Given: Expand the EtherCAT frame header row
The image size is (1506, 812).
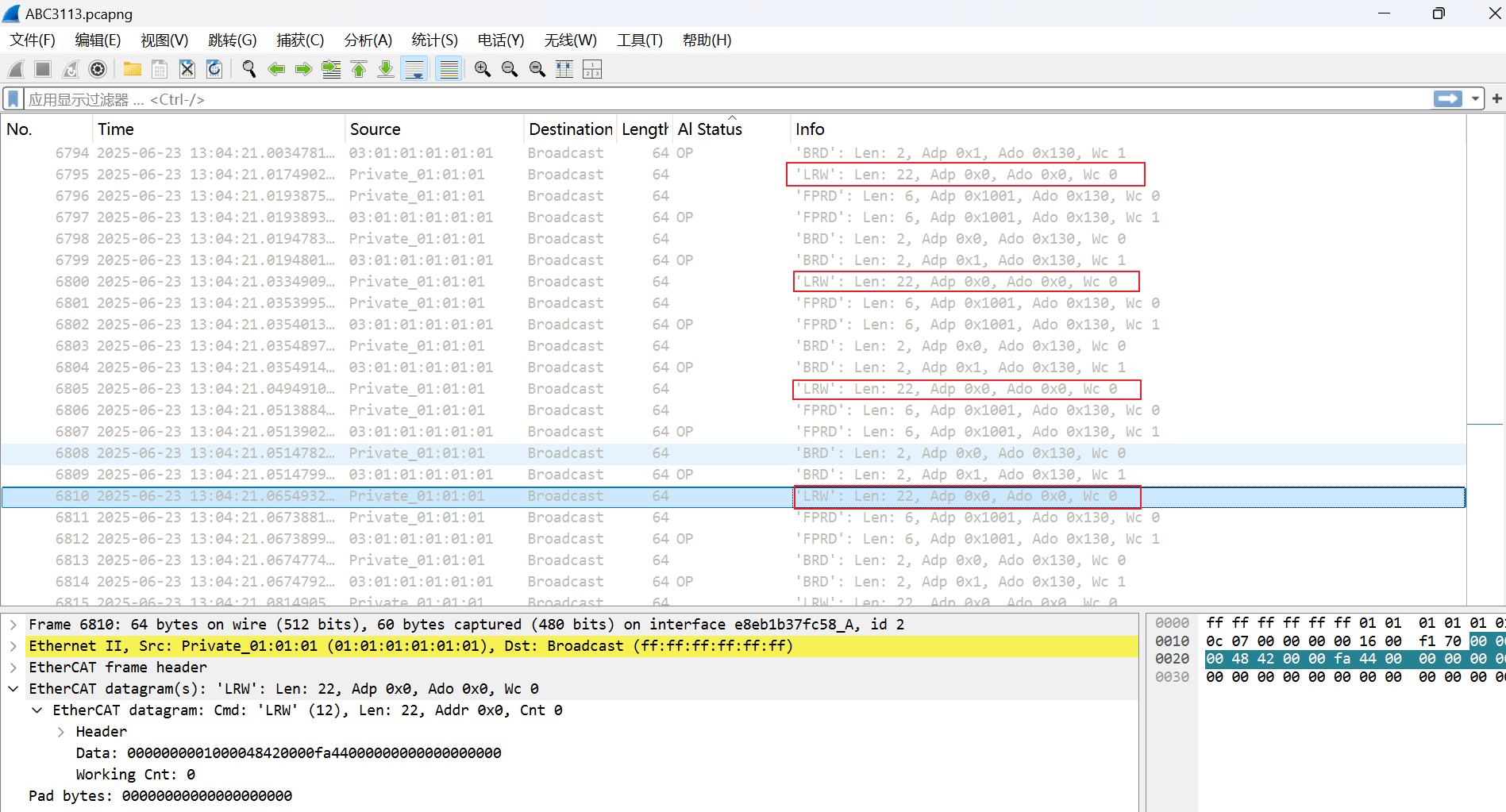Looking at the screenshot, I should 13,668.
